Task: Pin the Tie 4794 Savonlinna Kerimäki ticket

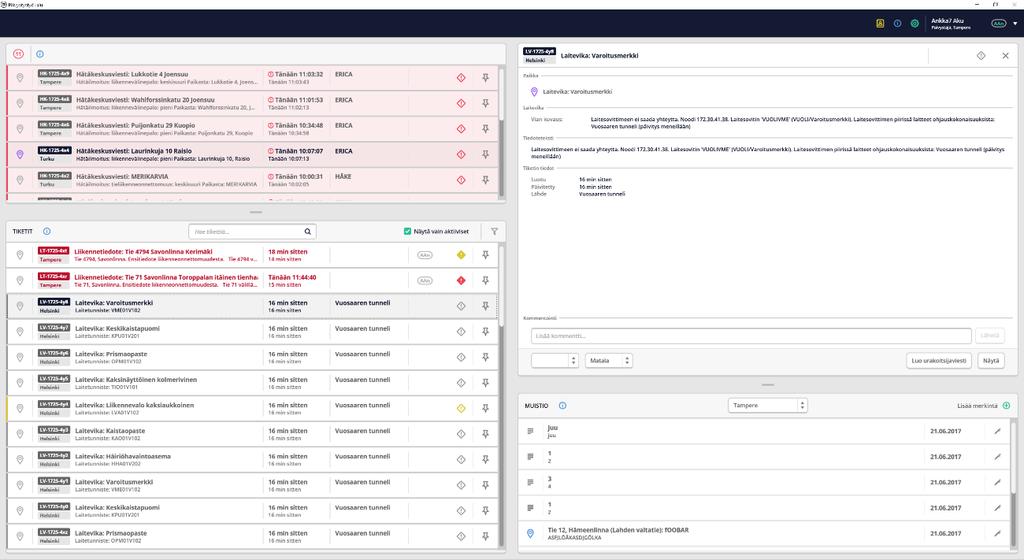Action: point(485,255)
